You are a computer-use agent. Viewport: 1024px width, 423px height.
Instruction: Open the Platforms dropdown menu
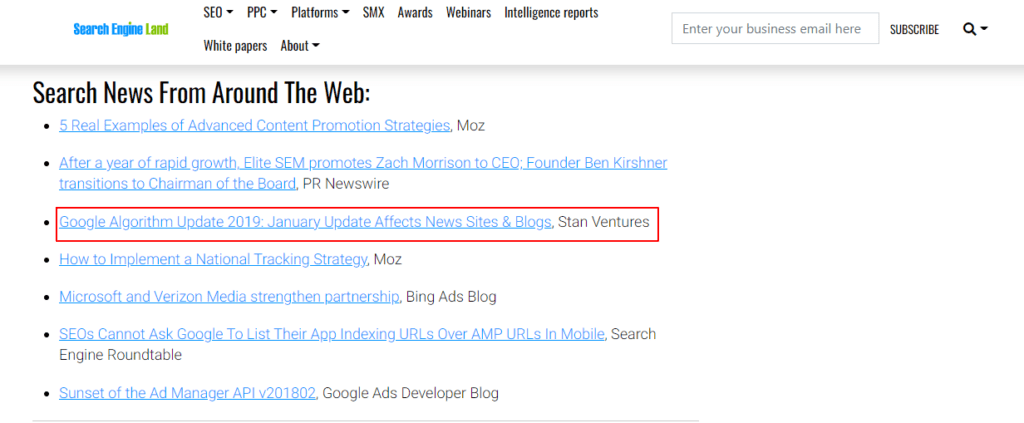pyautogui.click(x=320, y=13)
